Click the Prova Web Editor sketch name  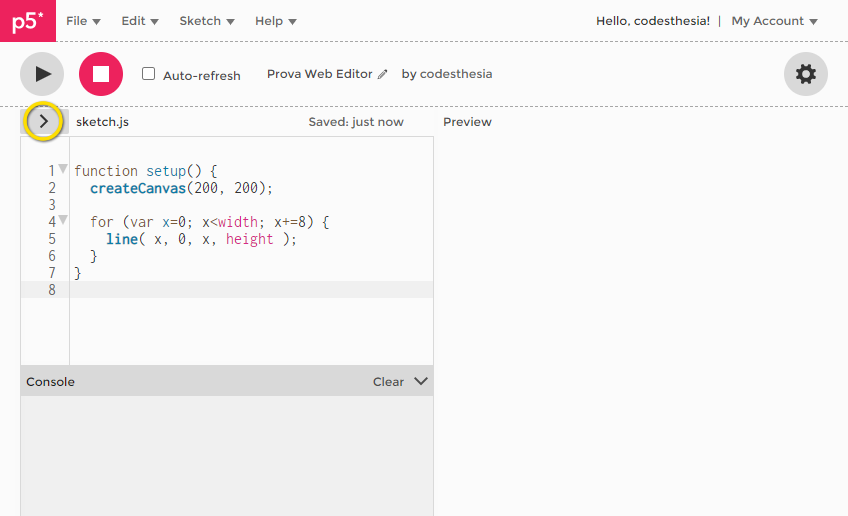[x=319, y=74]
